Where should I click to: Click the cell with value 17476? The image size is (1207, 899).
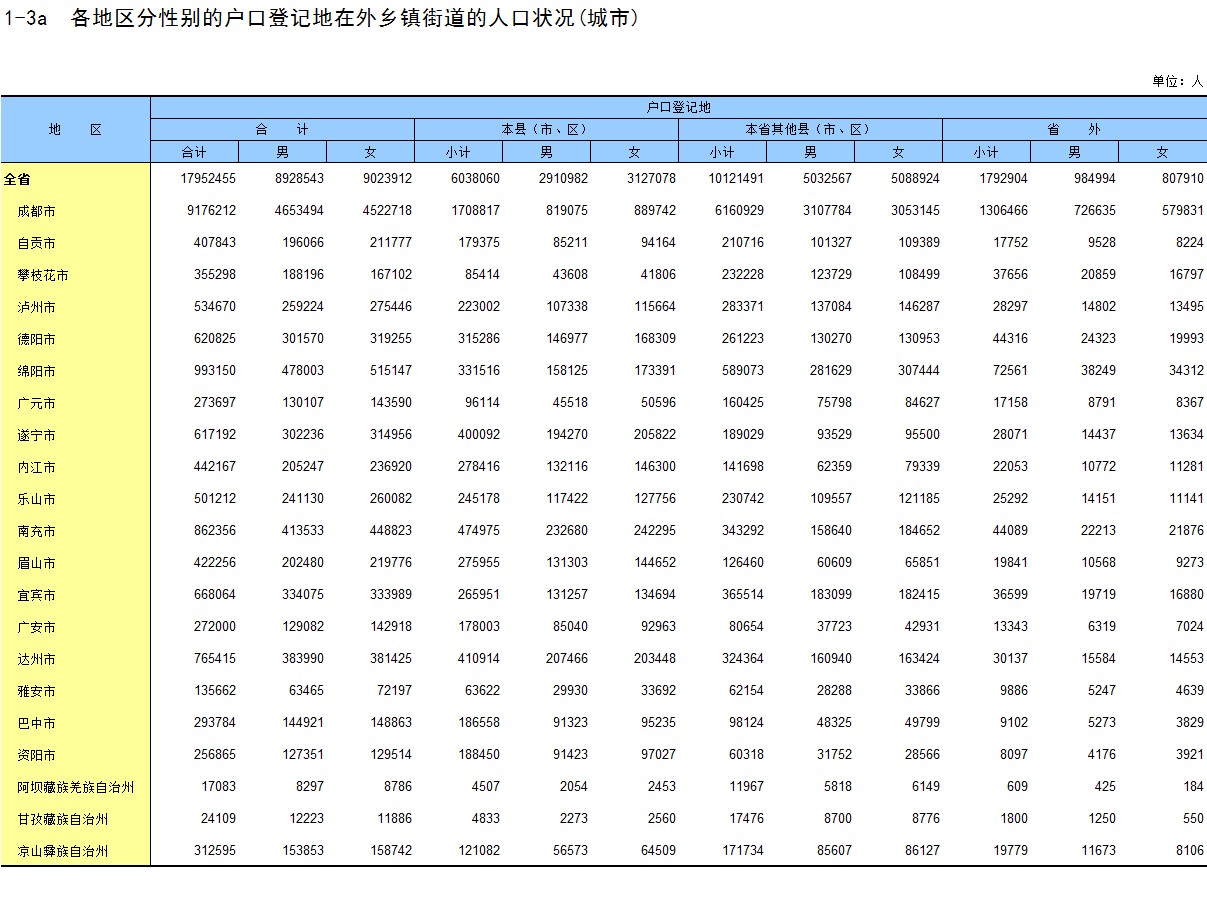click(746, 819)
